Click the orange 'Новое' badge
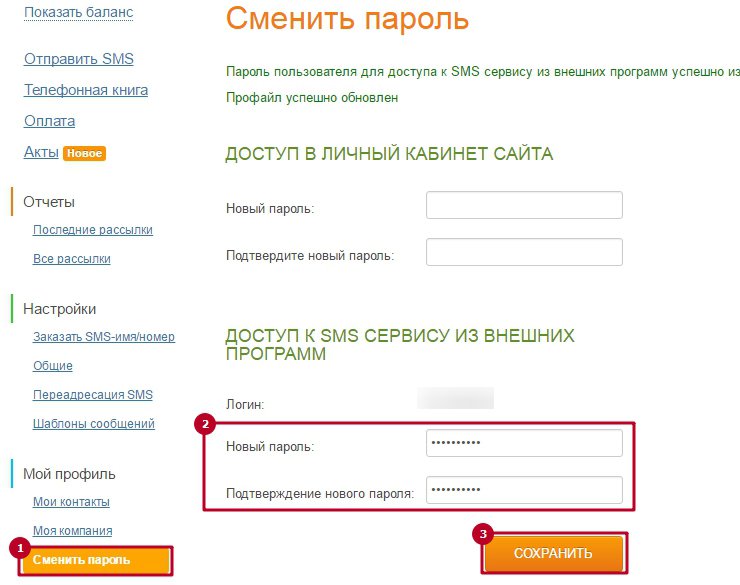The height and width of the screenshot is (585, 740). tap(84, 154)
